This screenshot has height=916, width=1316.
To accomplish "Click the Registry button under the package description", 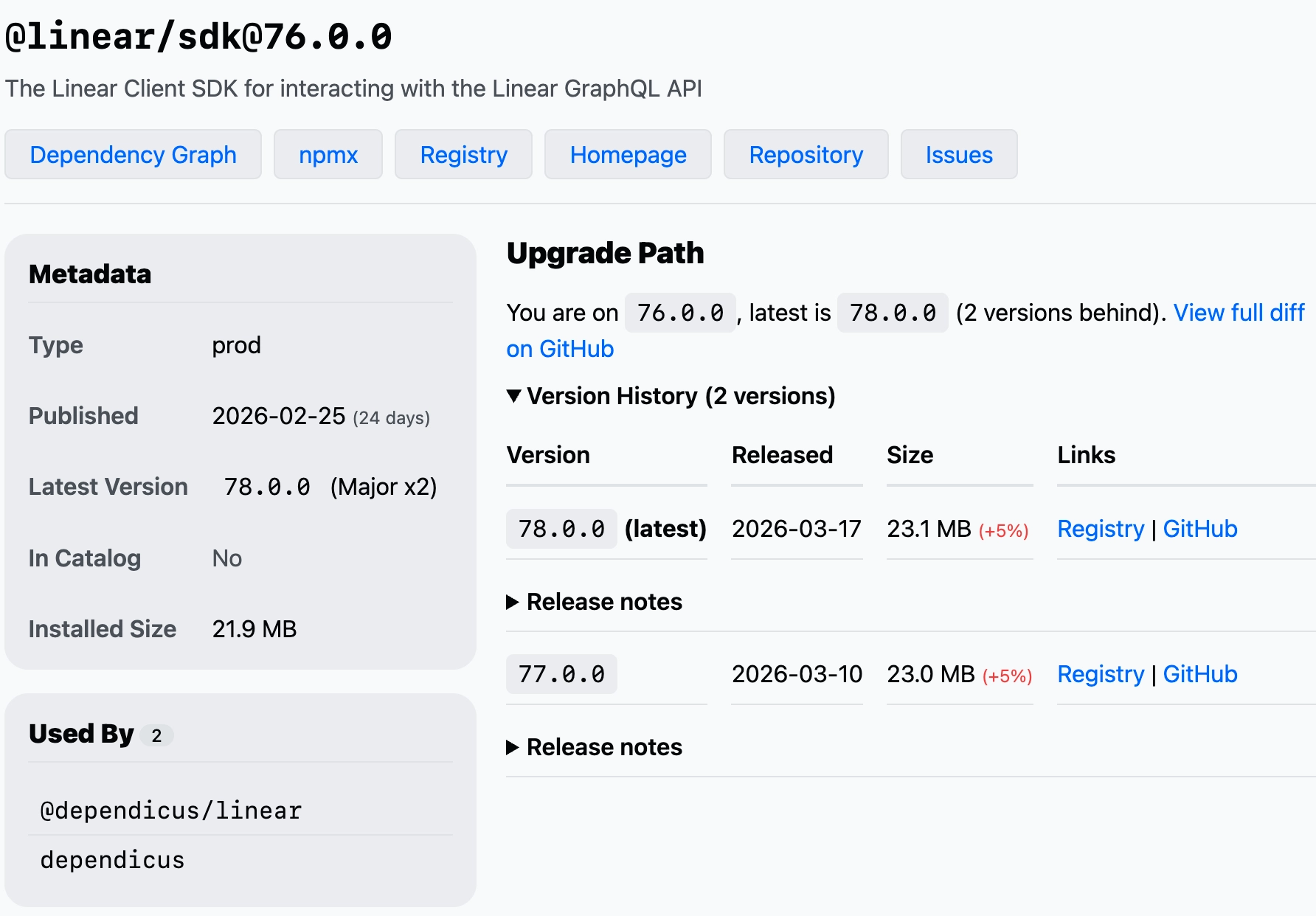I will (463, 154).
